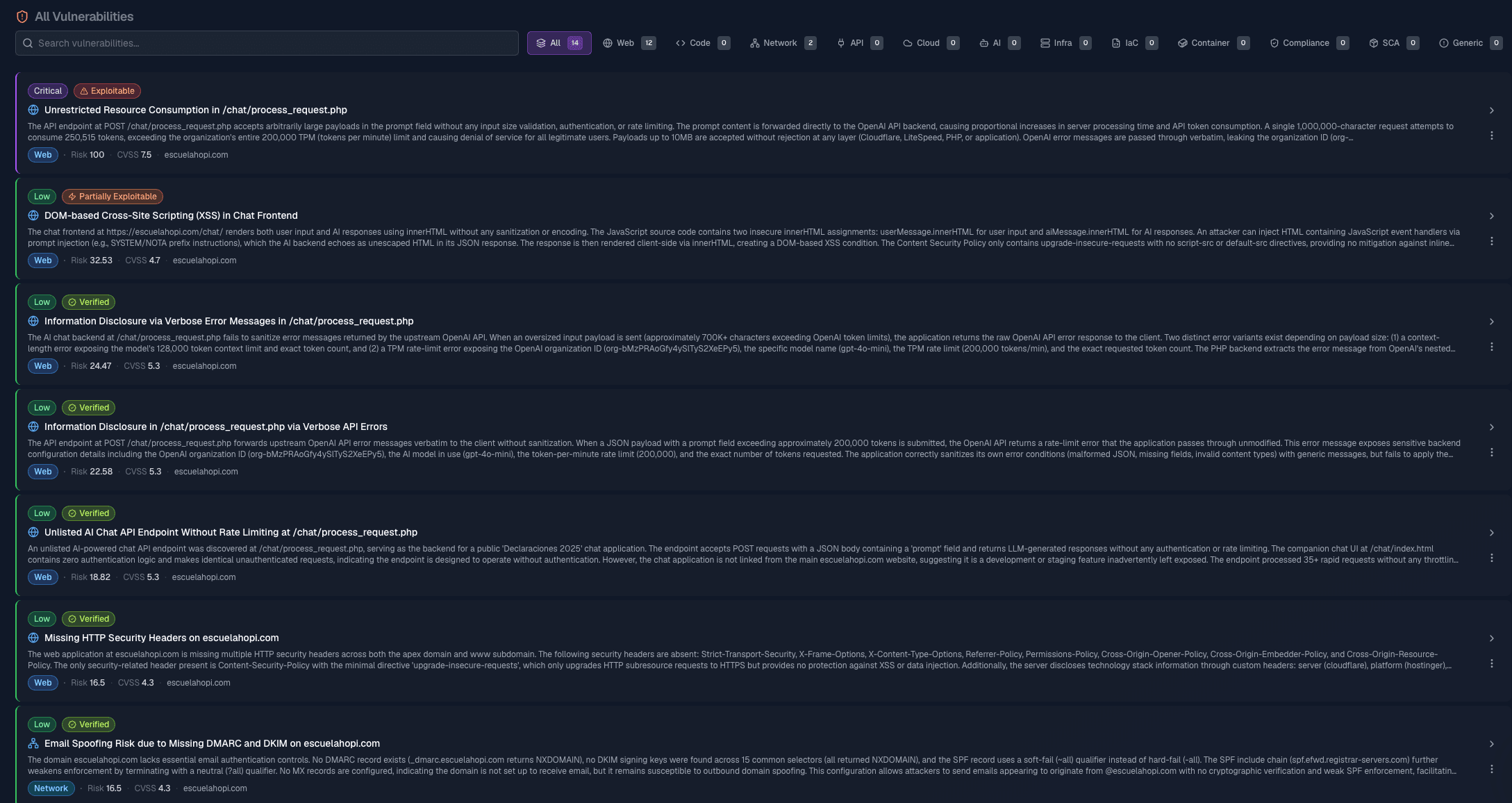
Task: Click globe icon beside Verbose Error Messages title
Action: [x=33, y=321]
